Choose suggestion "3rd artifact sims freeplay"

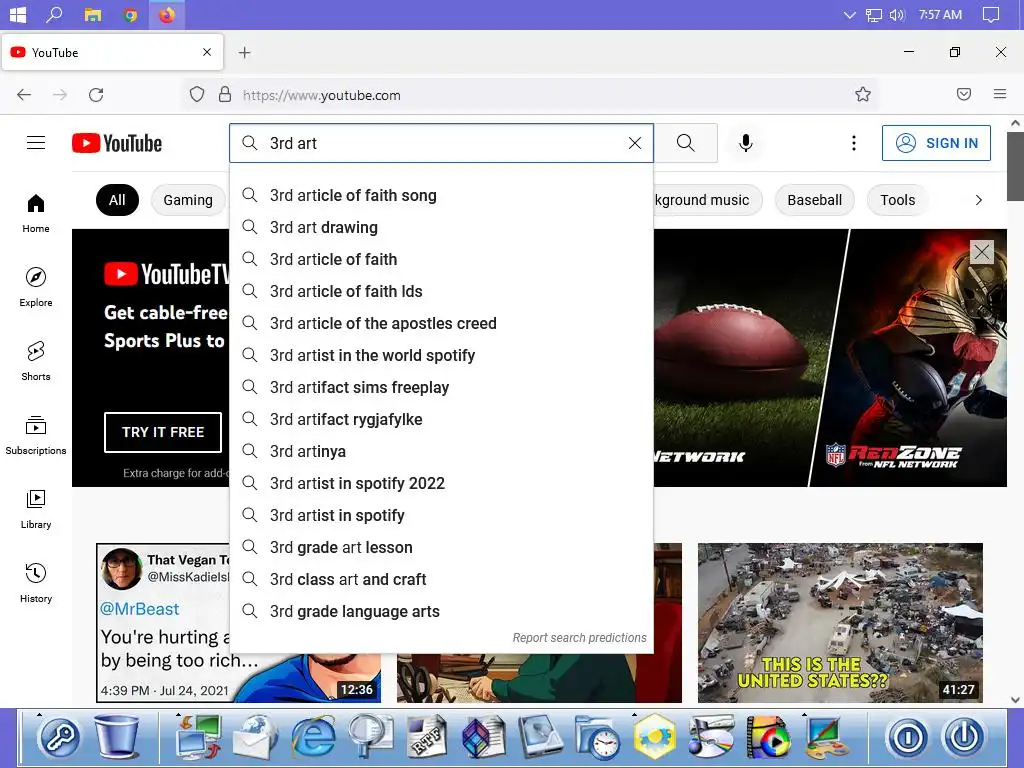[x=441, y=387]
